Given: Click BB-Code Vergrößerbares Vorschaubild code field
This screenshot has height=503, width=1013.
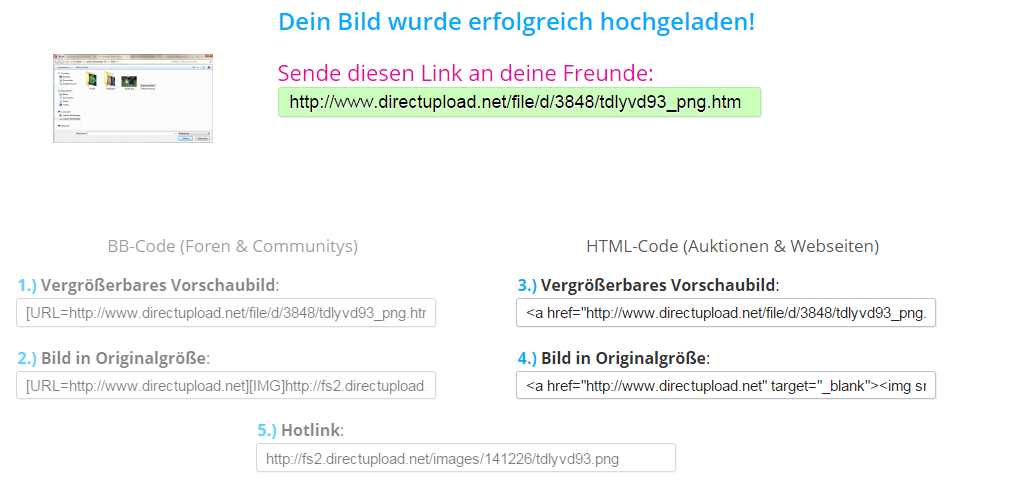Looking at the screenshot, I should point(226,313).
